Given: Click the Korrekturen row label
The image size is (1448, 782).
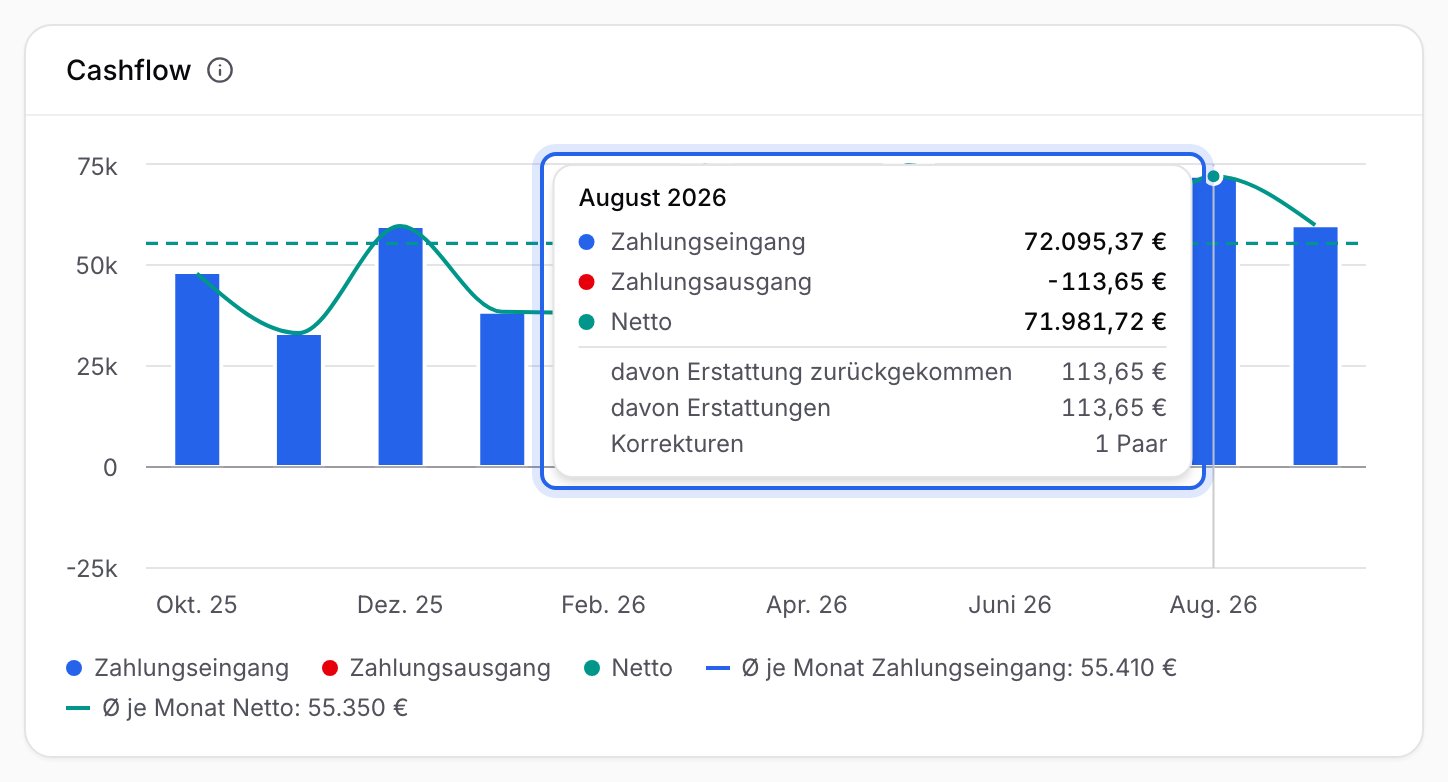Looking at the screenshot, I should [x=677, y=444].
